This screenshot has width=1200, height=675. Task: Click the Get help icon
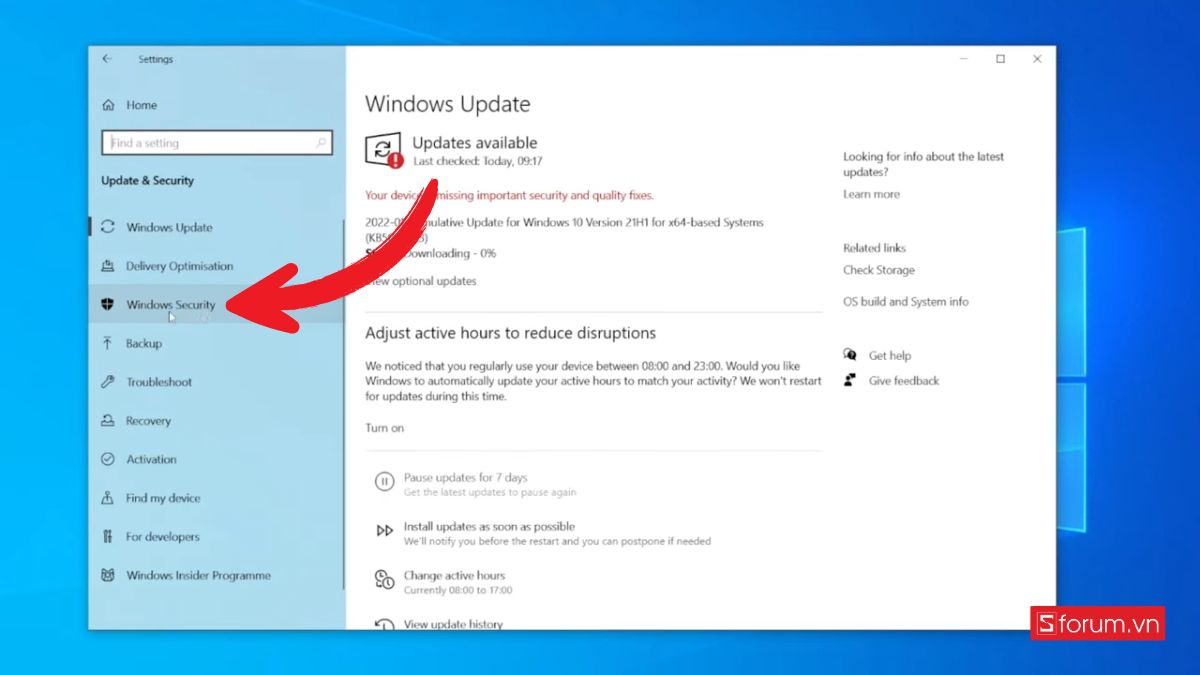click(850, 355)
